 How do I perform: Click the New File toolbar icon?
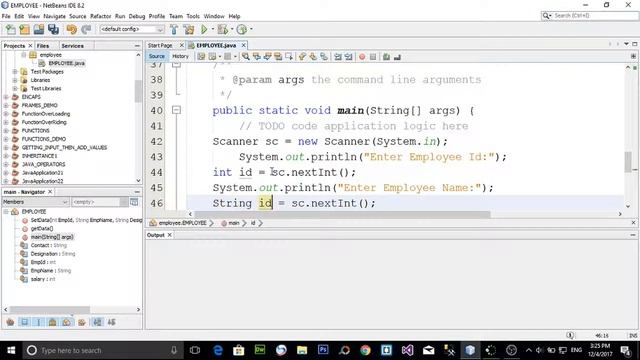coord(11,29)
